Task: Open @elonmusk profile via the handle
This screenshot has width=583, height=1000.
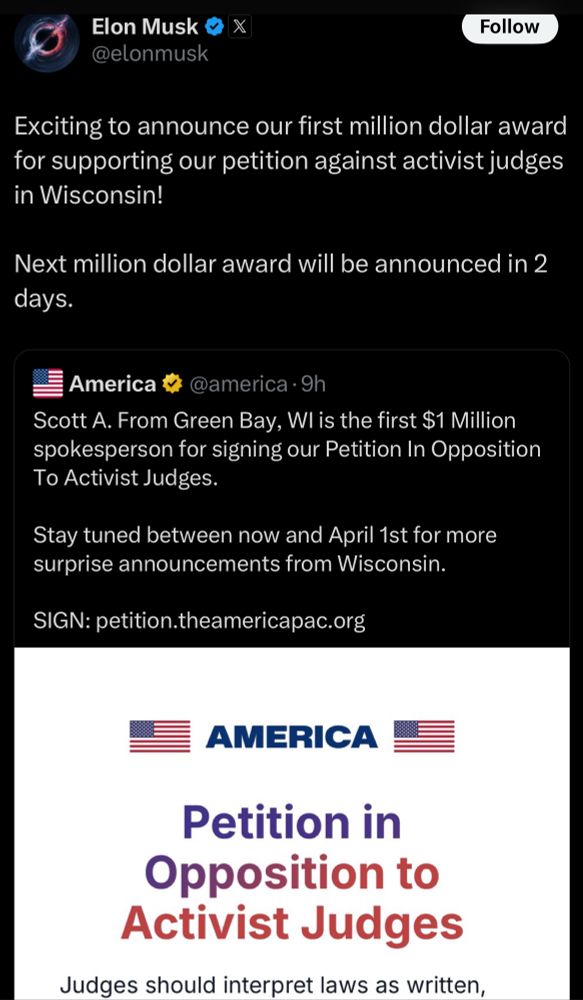Action: pyautogui.click(x=150, y=54)
